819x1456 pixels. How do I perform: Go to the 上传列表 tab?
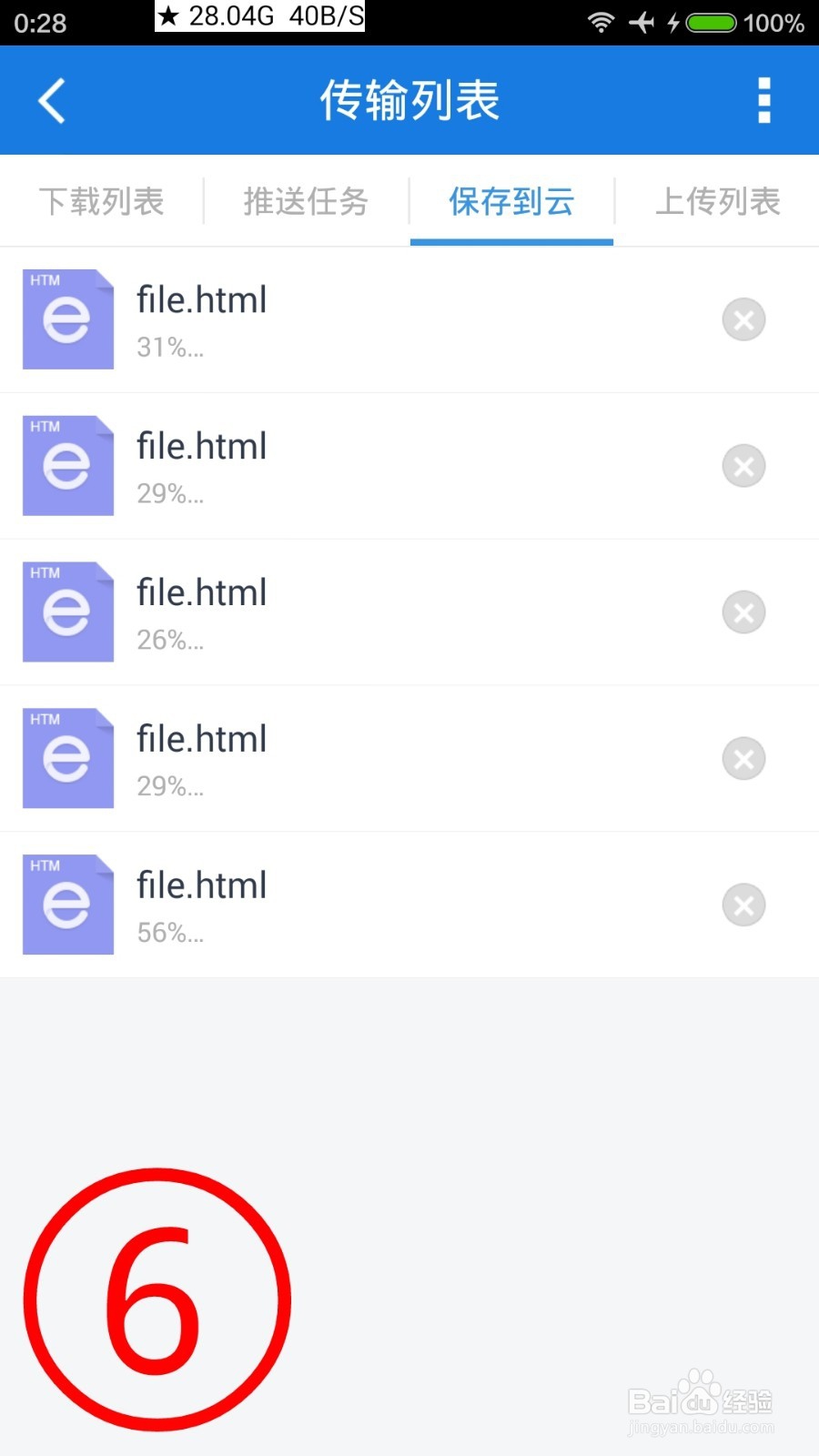[718, 201]
